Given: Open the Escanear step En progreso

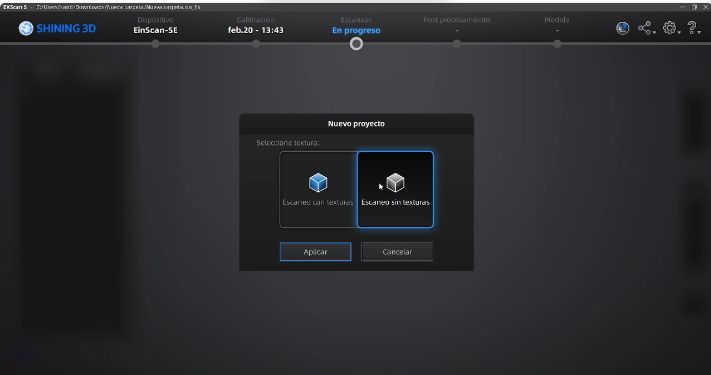Looking at the screenshot, I should (x=356, y=25).
